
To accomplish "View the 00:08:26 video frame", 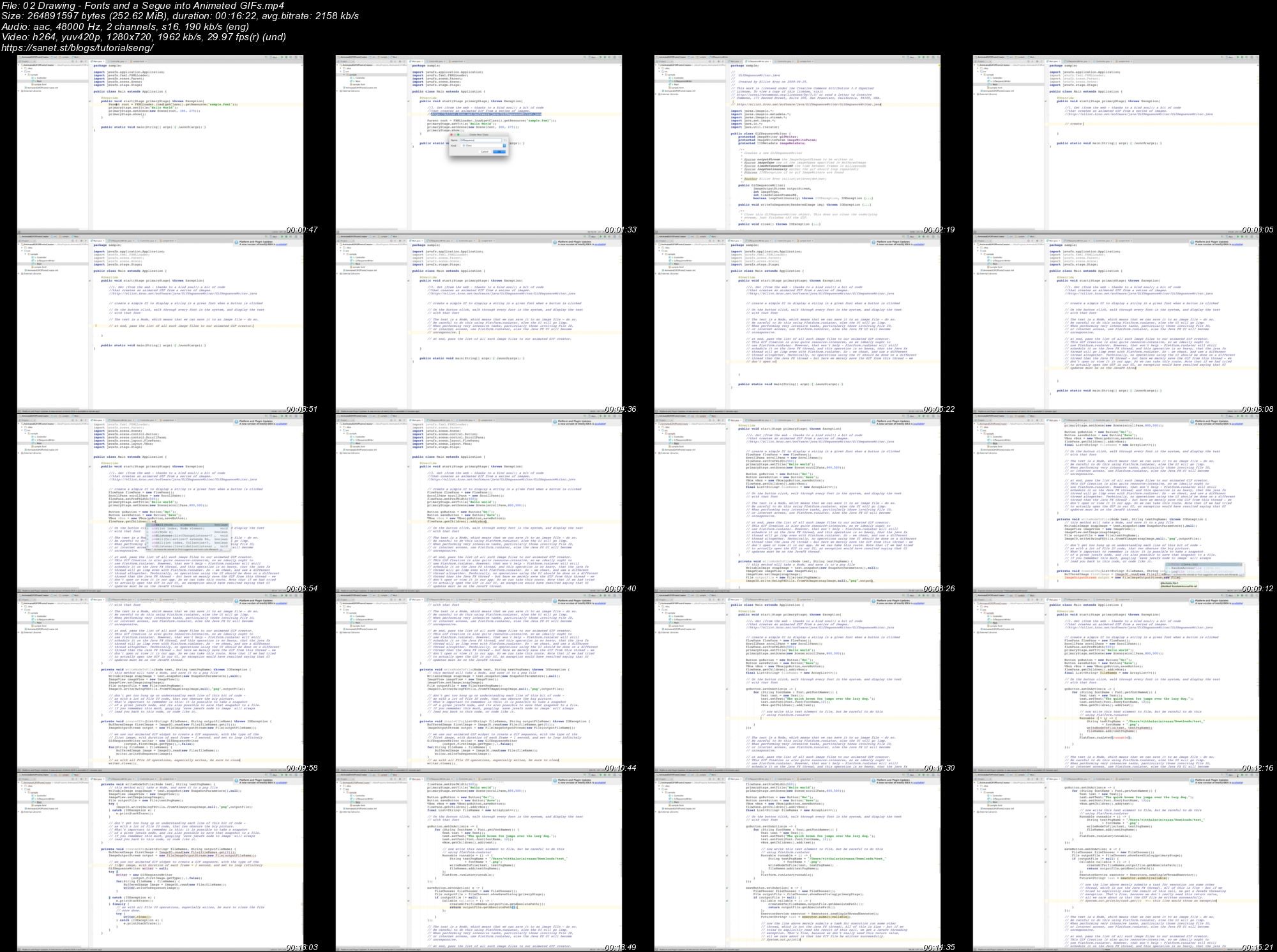I will (x=798, y=503).
